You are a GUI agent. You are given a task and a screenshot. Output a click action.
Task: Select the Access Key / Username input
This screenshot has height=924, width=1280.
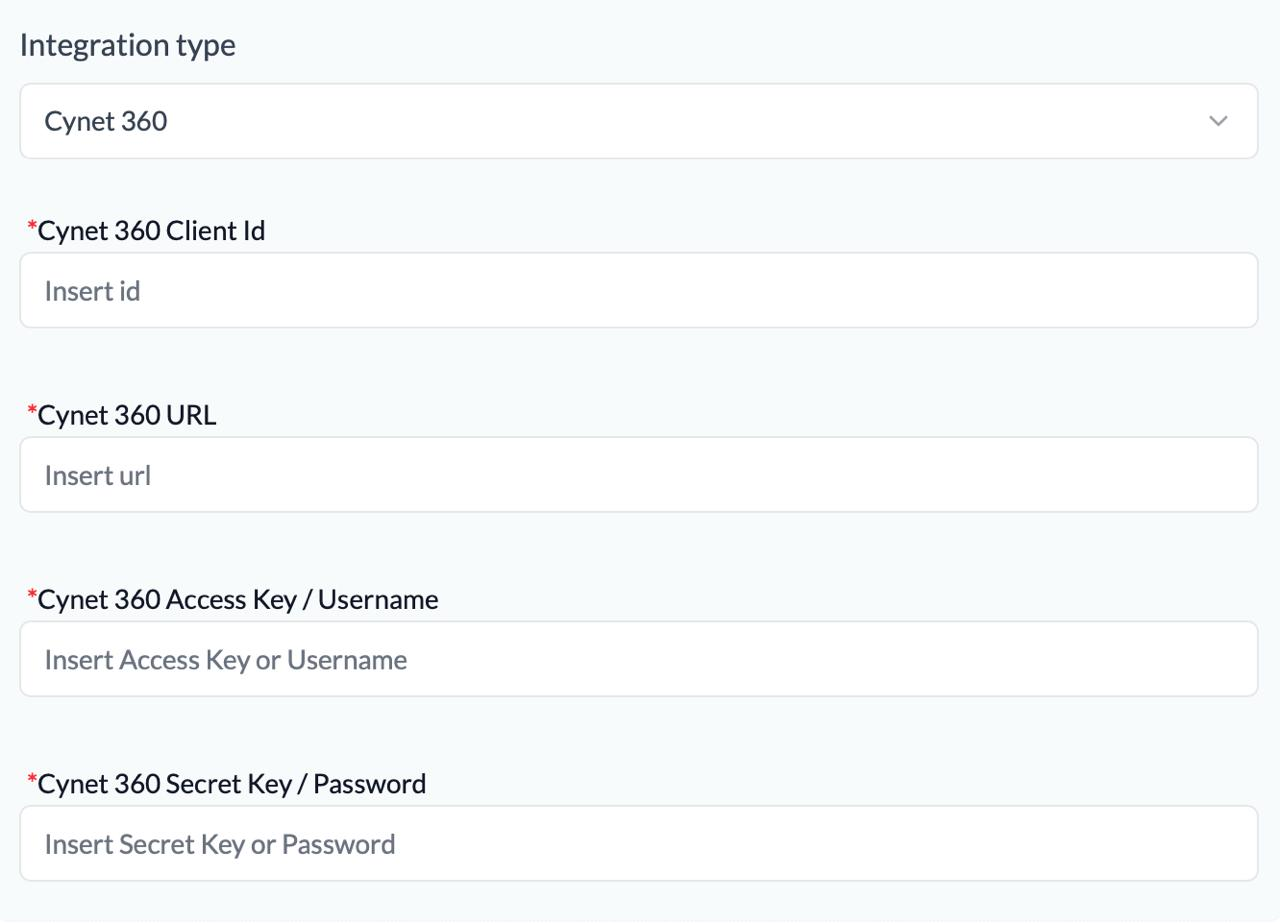638,659
